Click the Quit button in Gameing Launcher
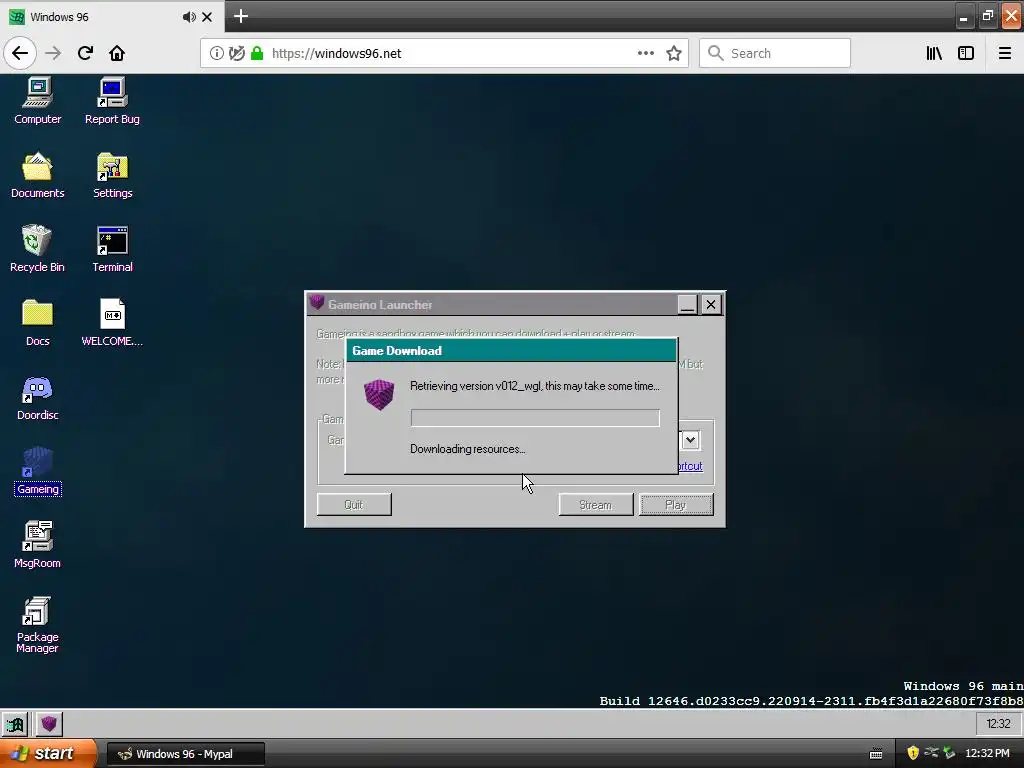This screenshot has width=1024, height=768. (x=354, y=504)
